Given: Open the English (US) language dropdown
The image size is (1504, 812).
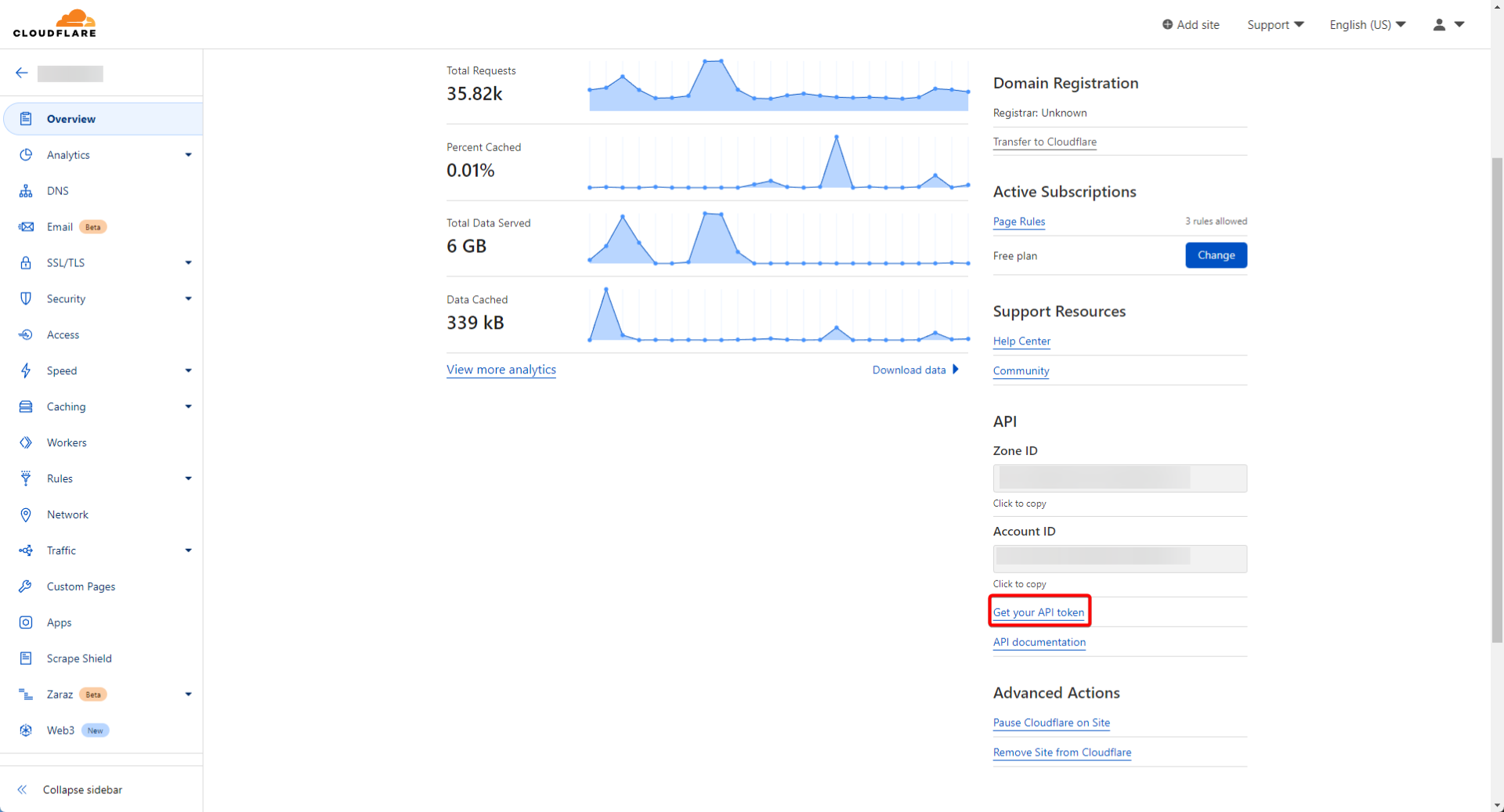Looking at the screenshot, I should (x=1367, y=24).
